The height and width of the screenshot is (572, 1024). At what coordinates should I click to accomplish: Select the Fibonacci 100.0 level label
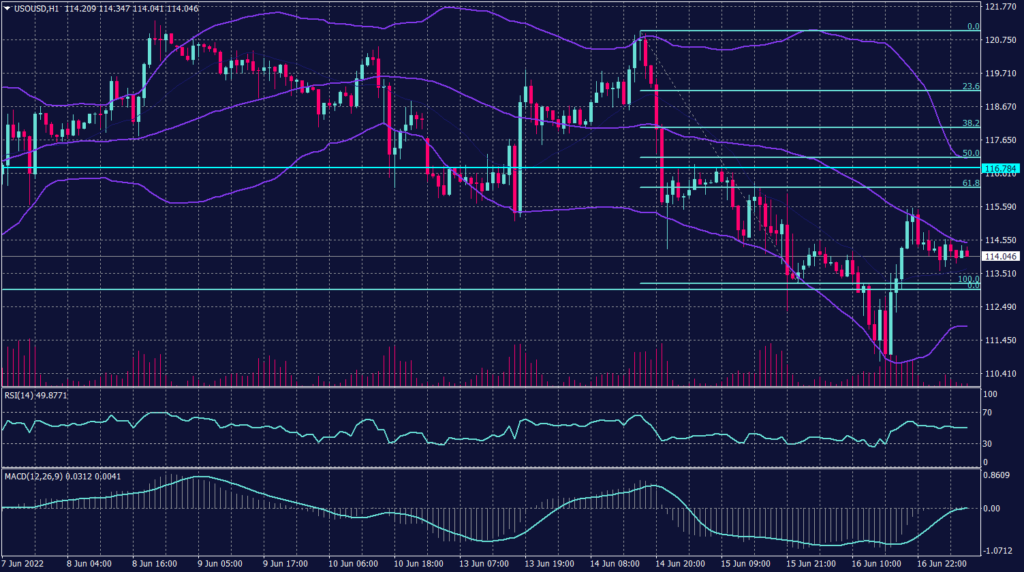pyautogui.click(x=967, y=280)
